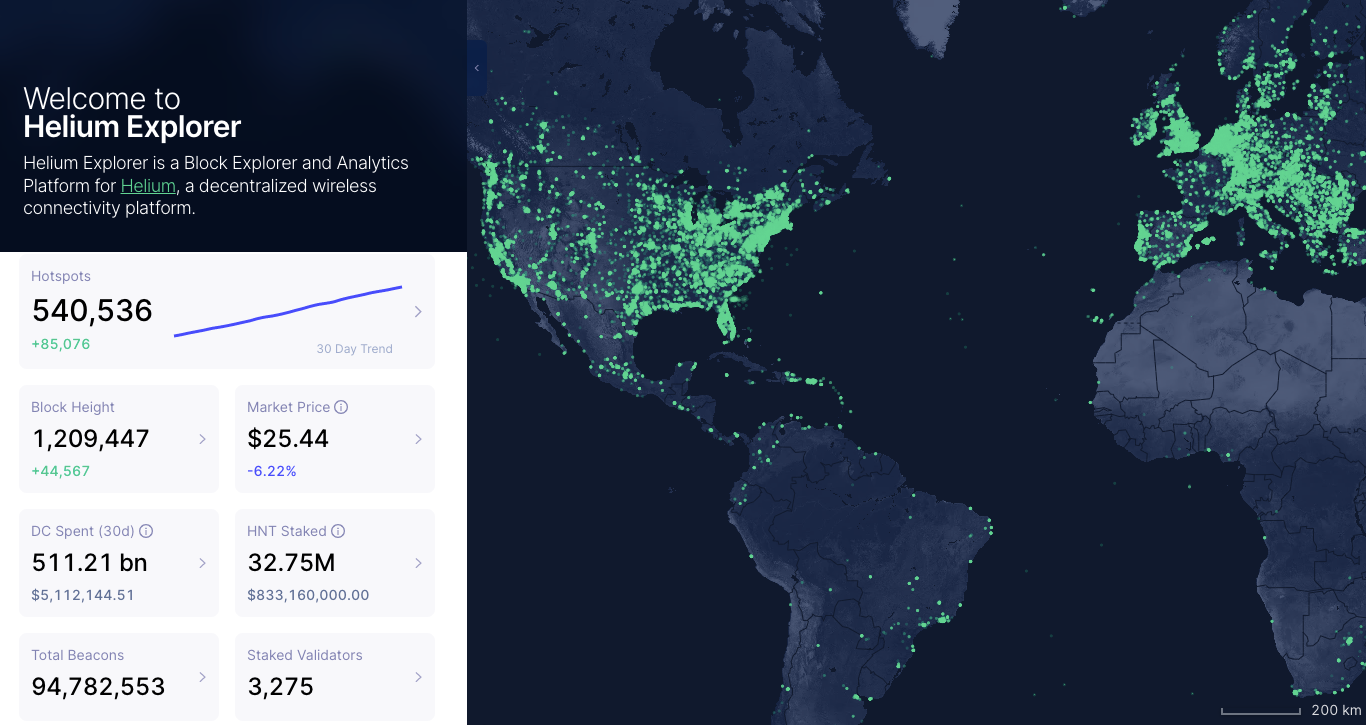This screenshot has height=725, width=1366.
Task: Click the 3,275 staked validators value
Action: coord(281,687)
